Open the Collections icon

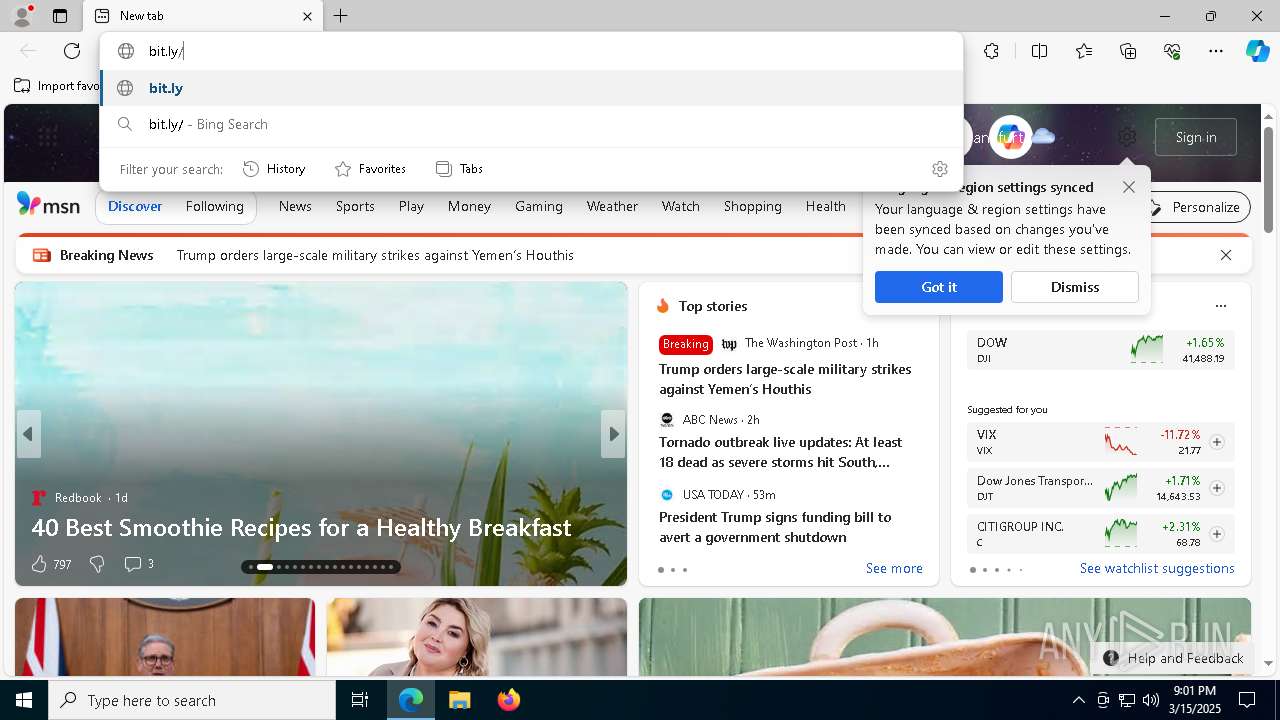(1128, 51)
